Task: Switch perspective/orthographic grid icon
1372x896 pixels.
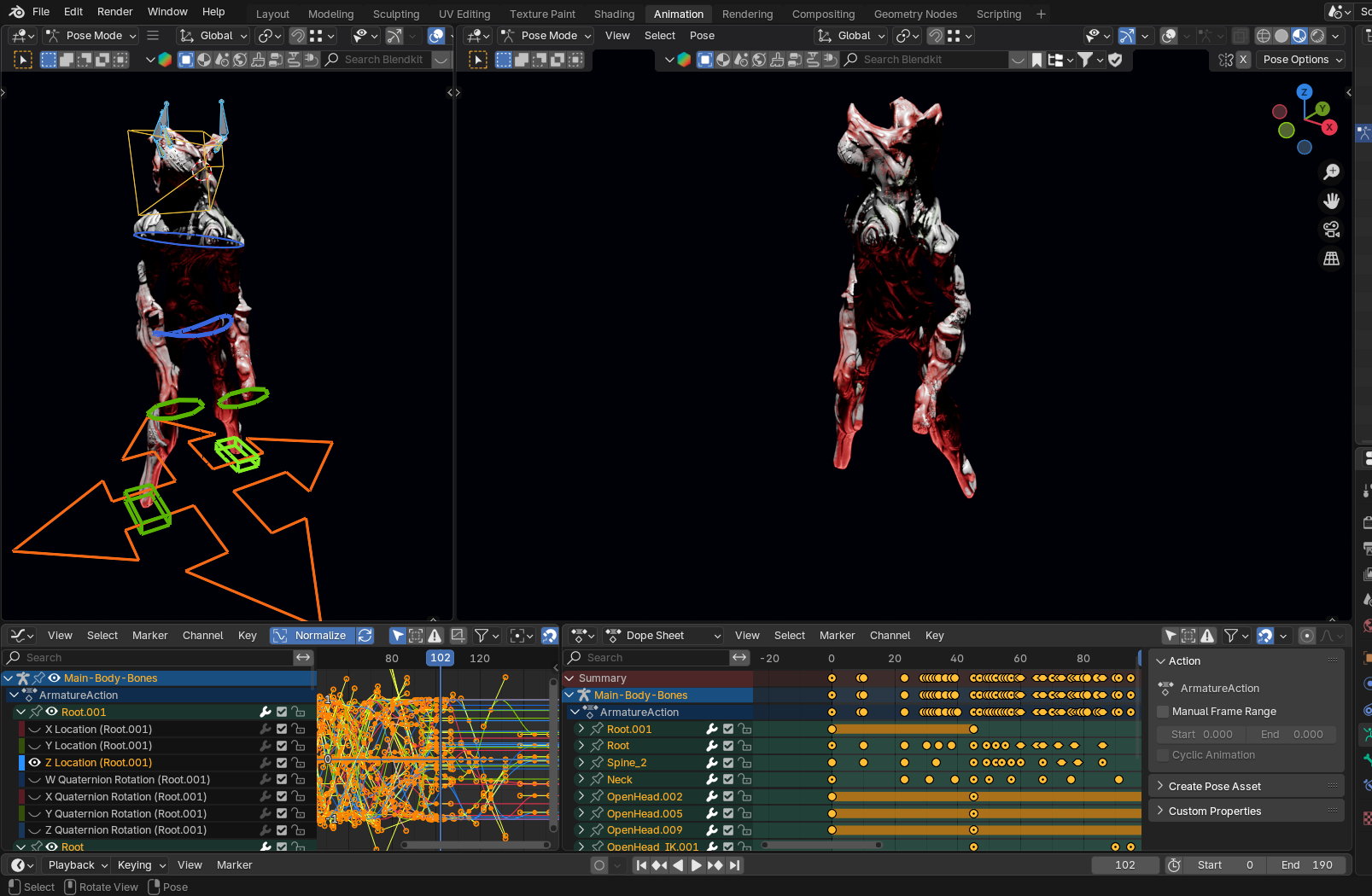Action: point(1331,259)
